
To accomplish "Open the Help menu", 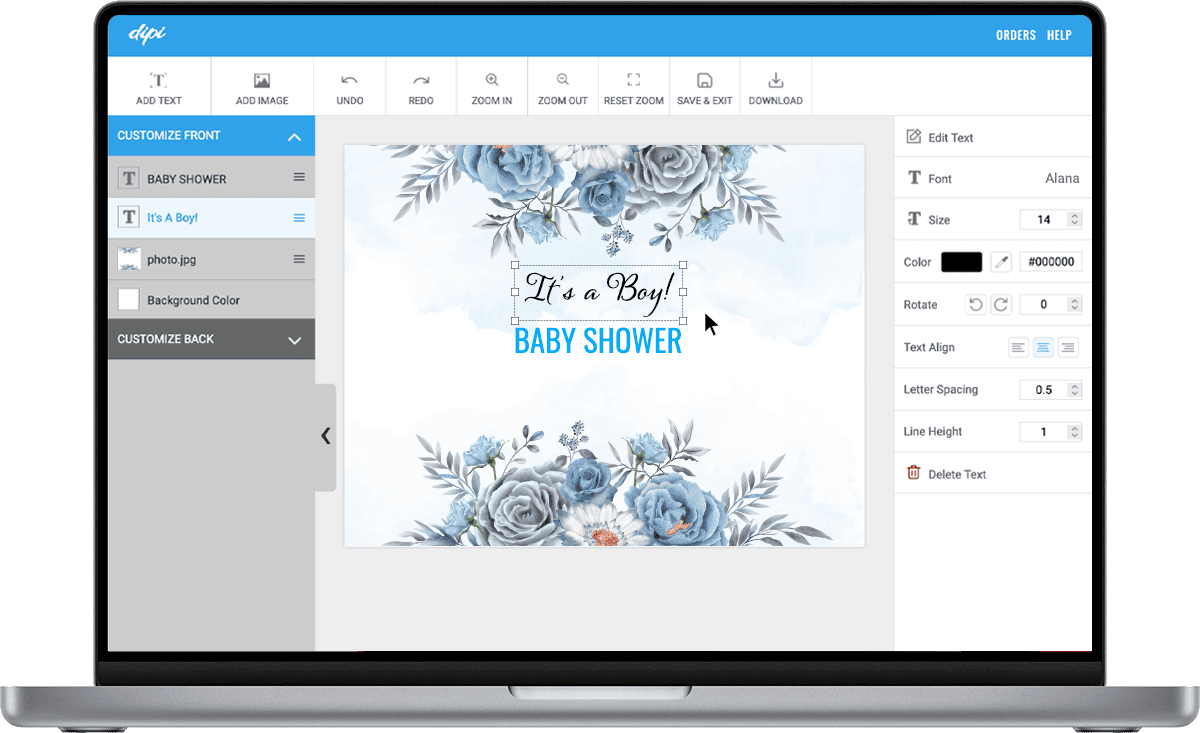I will coord(1059,35).
